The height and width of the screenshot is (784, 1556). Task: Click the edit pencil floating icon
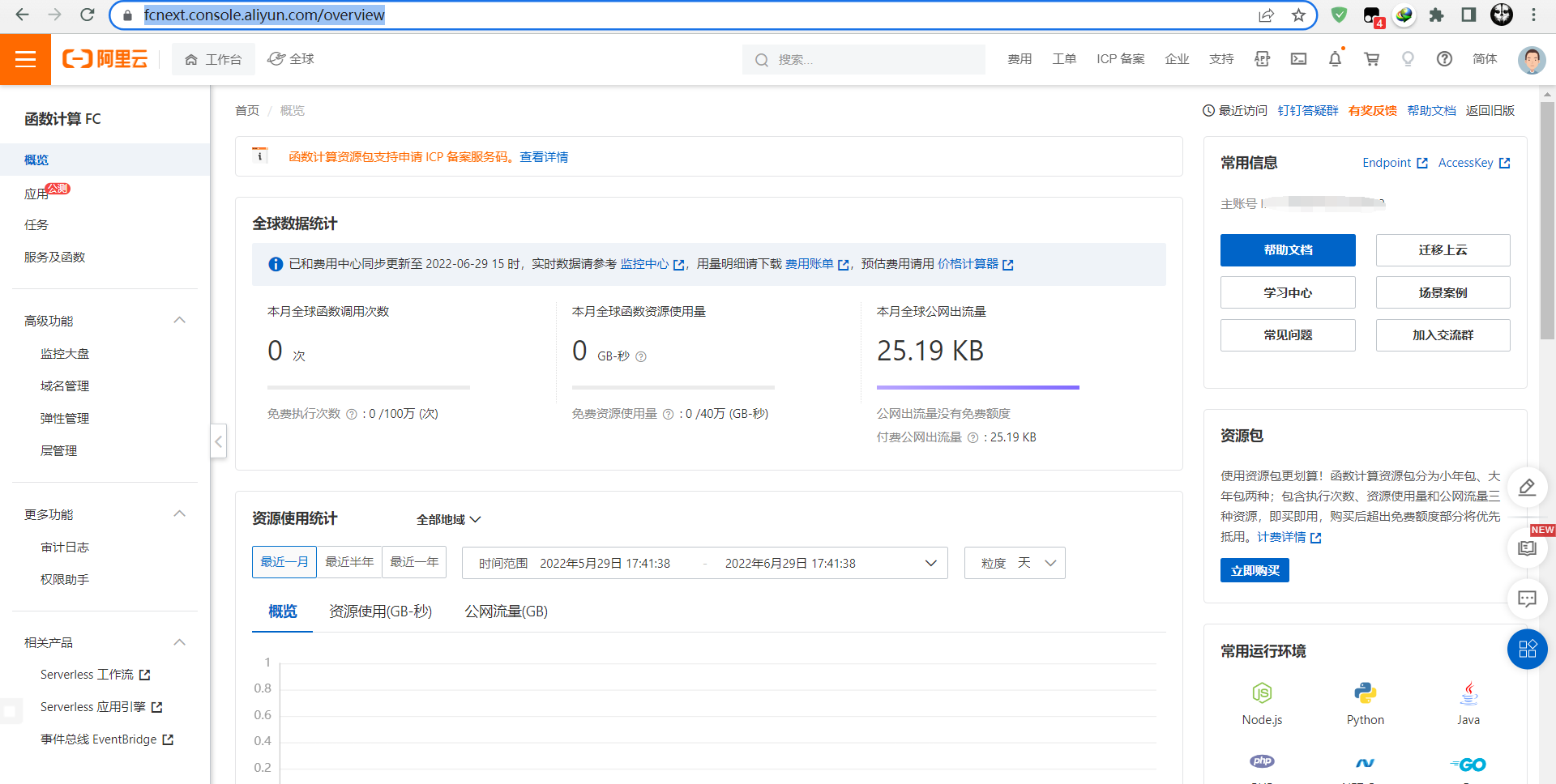[x=1527, y=487]
